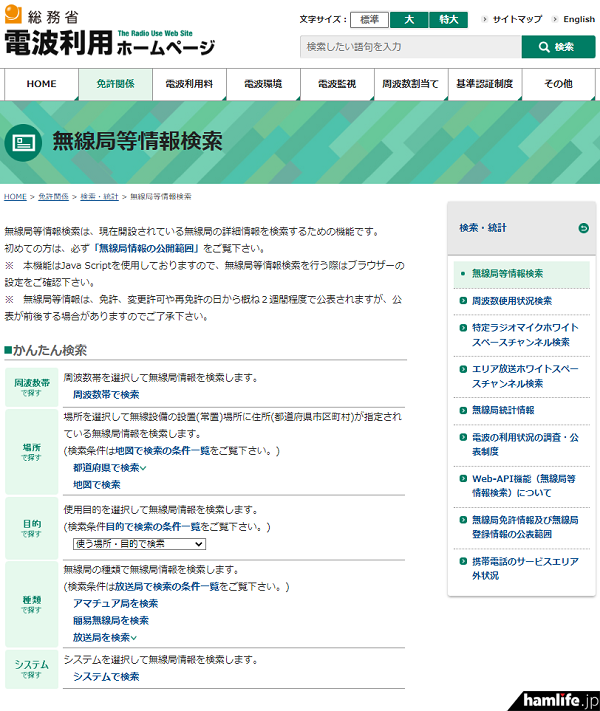Image resolution: width=600 pixels, height=711 pixels.
Task: Click the 種類で探す category tile
Action: (x=31, y=604)
